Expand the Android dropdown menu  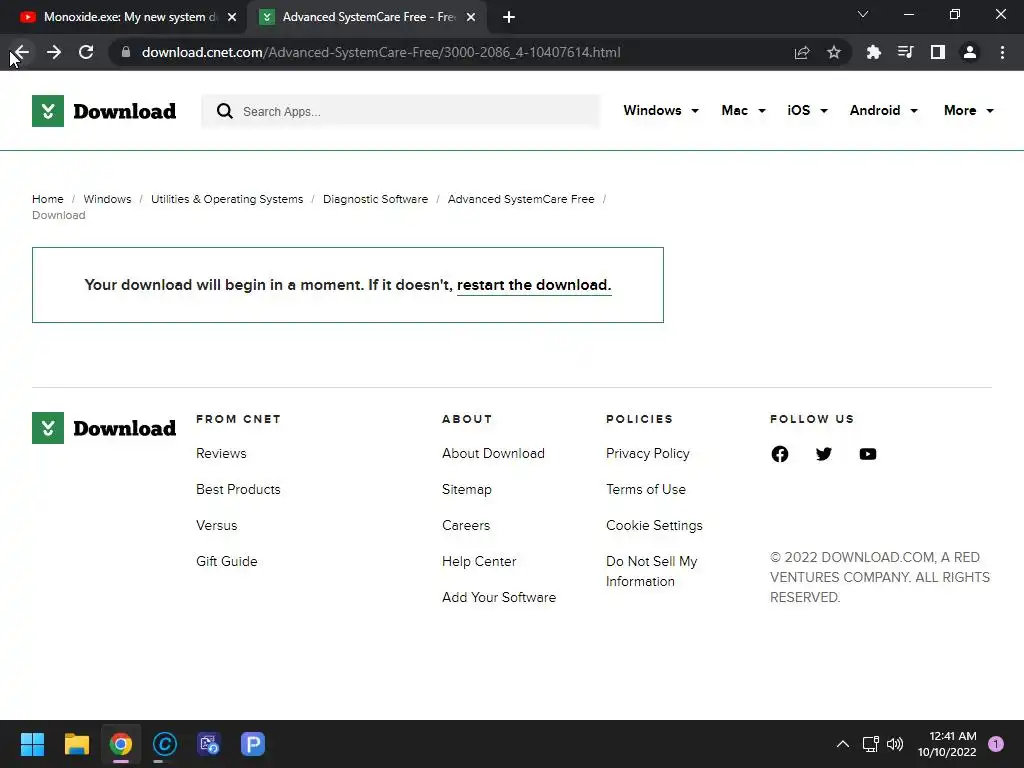884,110
